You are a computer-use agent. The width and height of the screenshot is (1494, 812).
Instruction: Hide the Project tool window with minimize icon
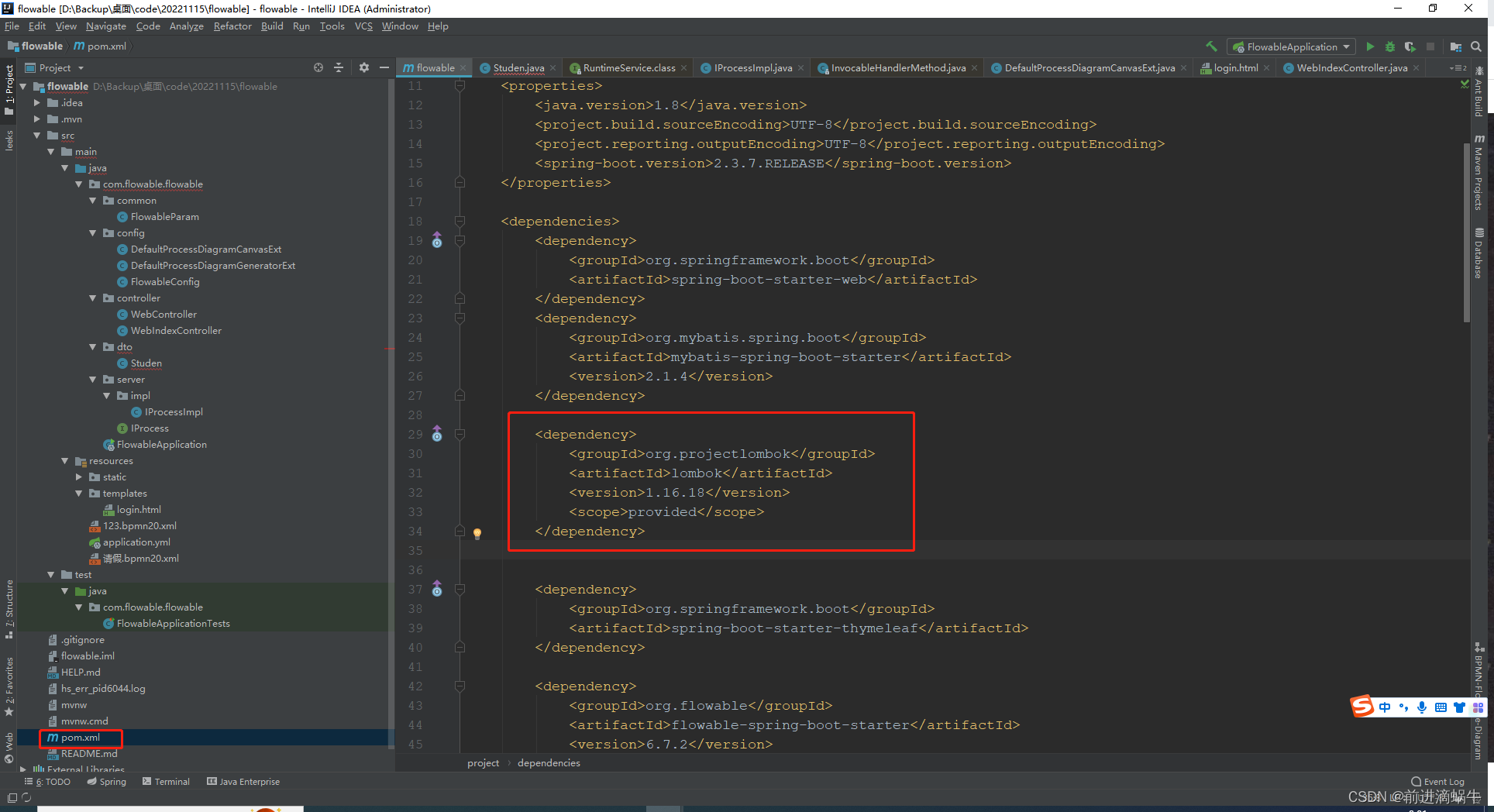(384, 67)
